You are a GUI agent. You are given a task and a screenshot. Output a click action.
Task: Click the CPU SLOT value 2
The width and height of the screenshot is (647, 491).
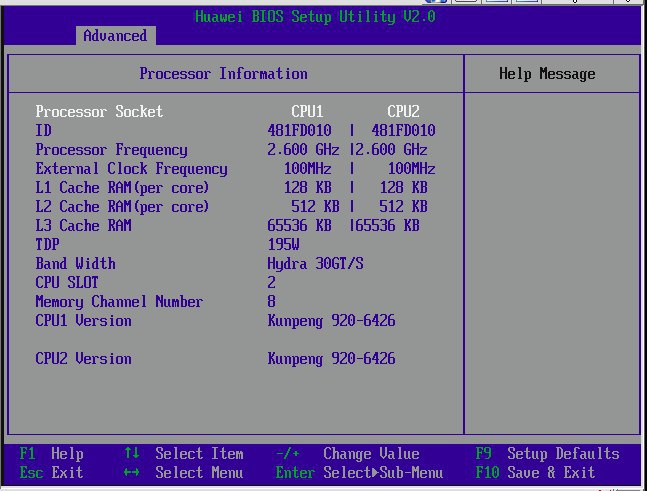click(x=271, y=282)
